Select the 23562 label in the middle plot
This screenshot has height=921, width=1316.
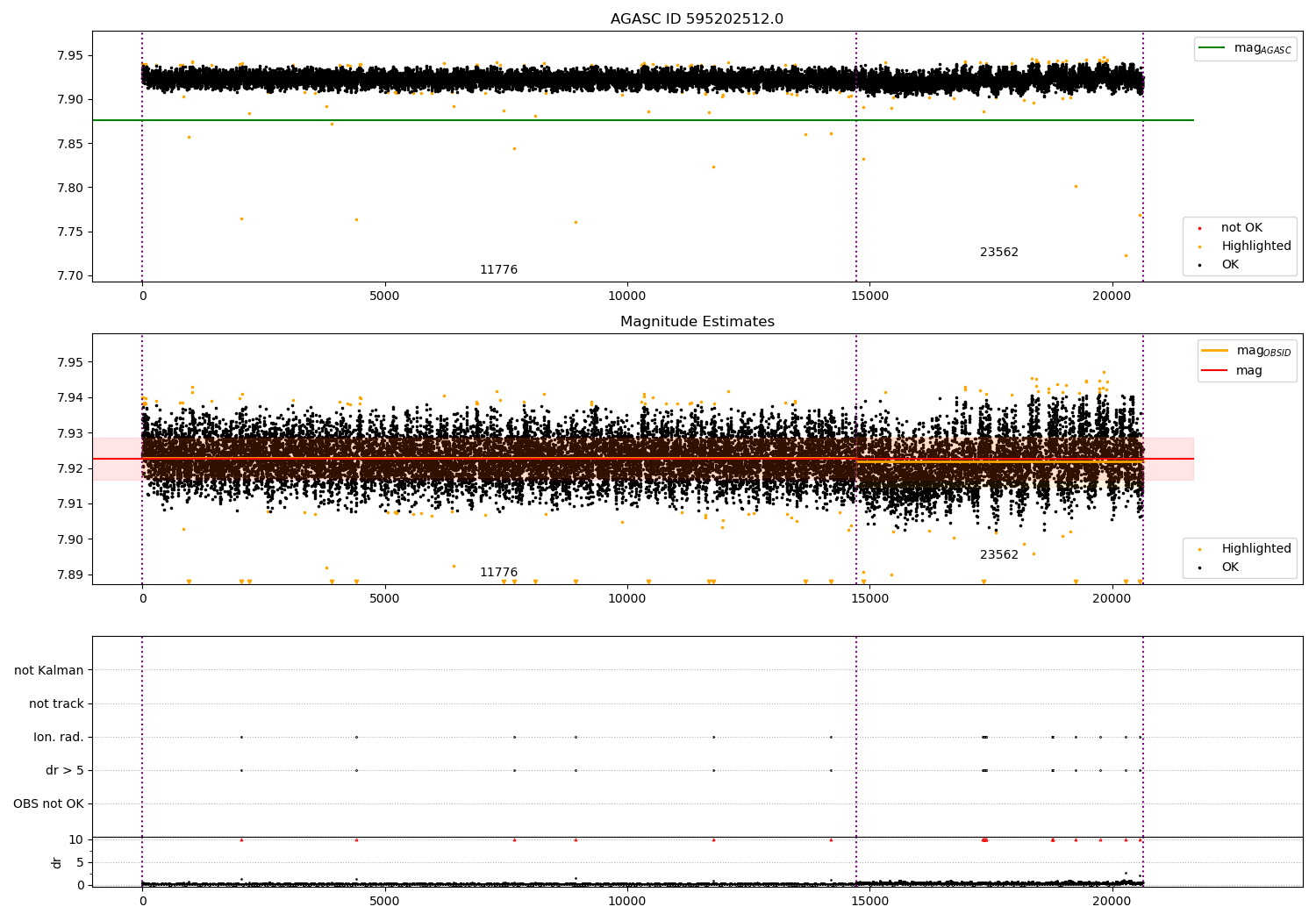point(998,555)
